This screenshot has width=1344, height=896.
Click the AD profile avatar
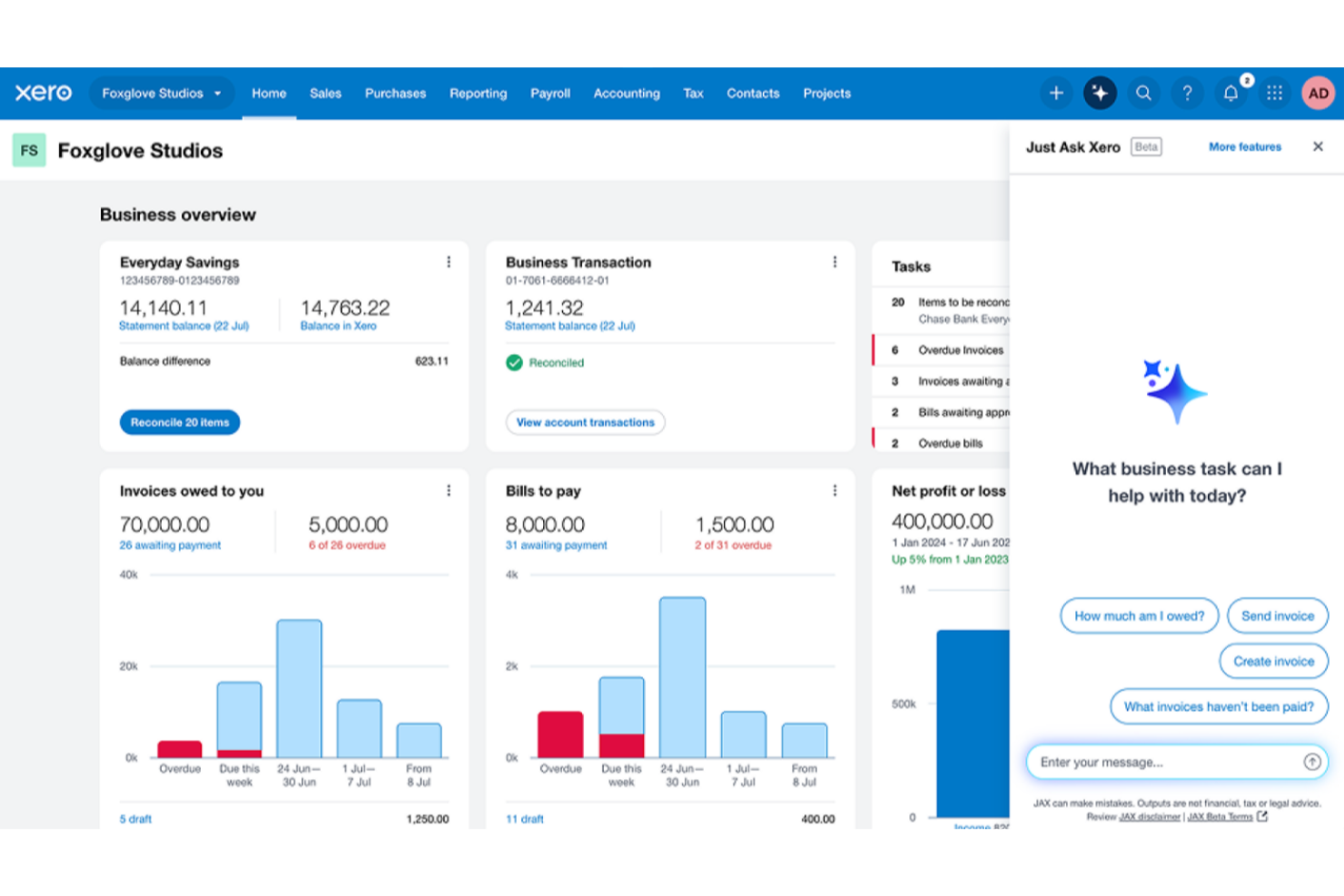point(1318,93)
